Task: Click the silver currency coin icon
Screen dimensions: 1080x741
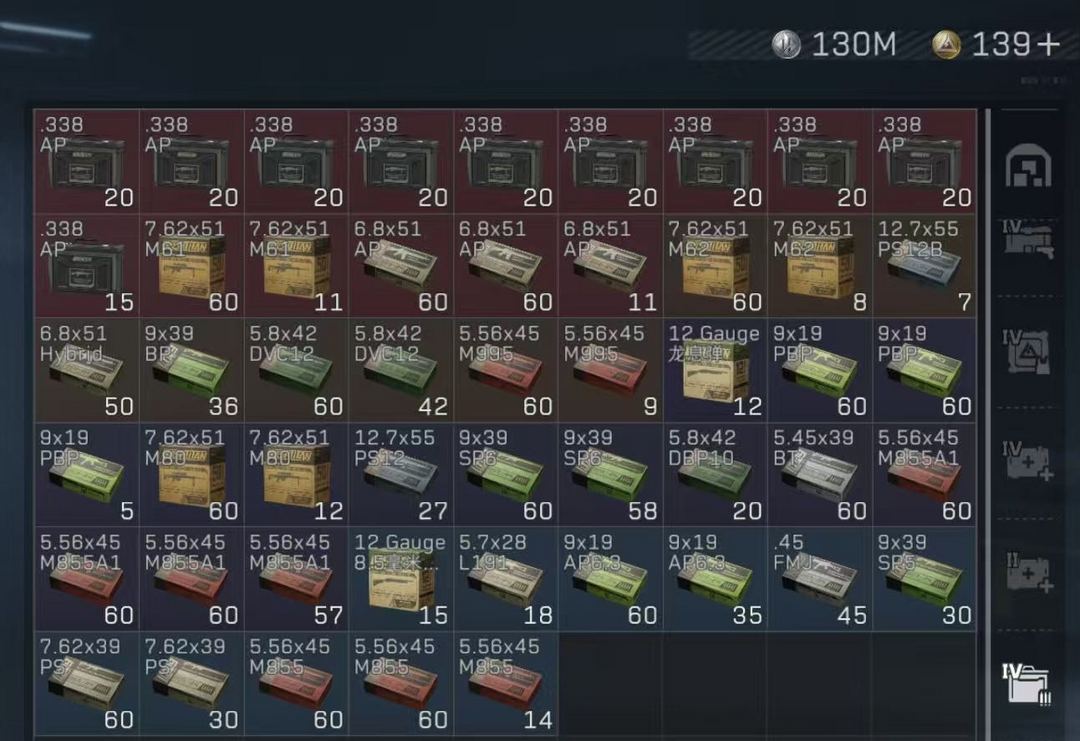Action: tap(785, 45)
